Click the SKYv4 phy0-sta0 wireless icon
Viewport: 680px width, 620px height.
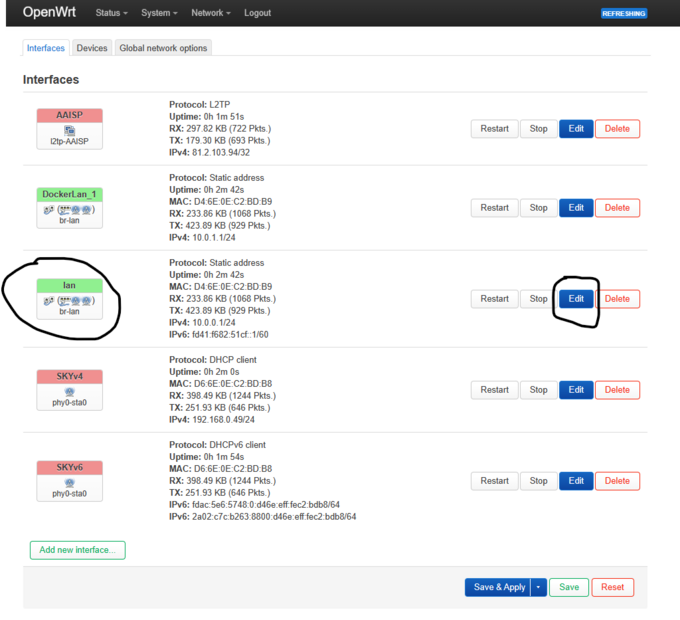69,392
